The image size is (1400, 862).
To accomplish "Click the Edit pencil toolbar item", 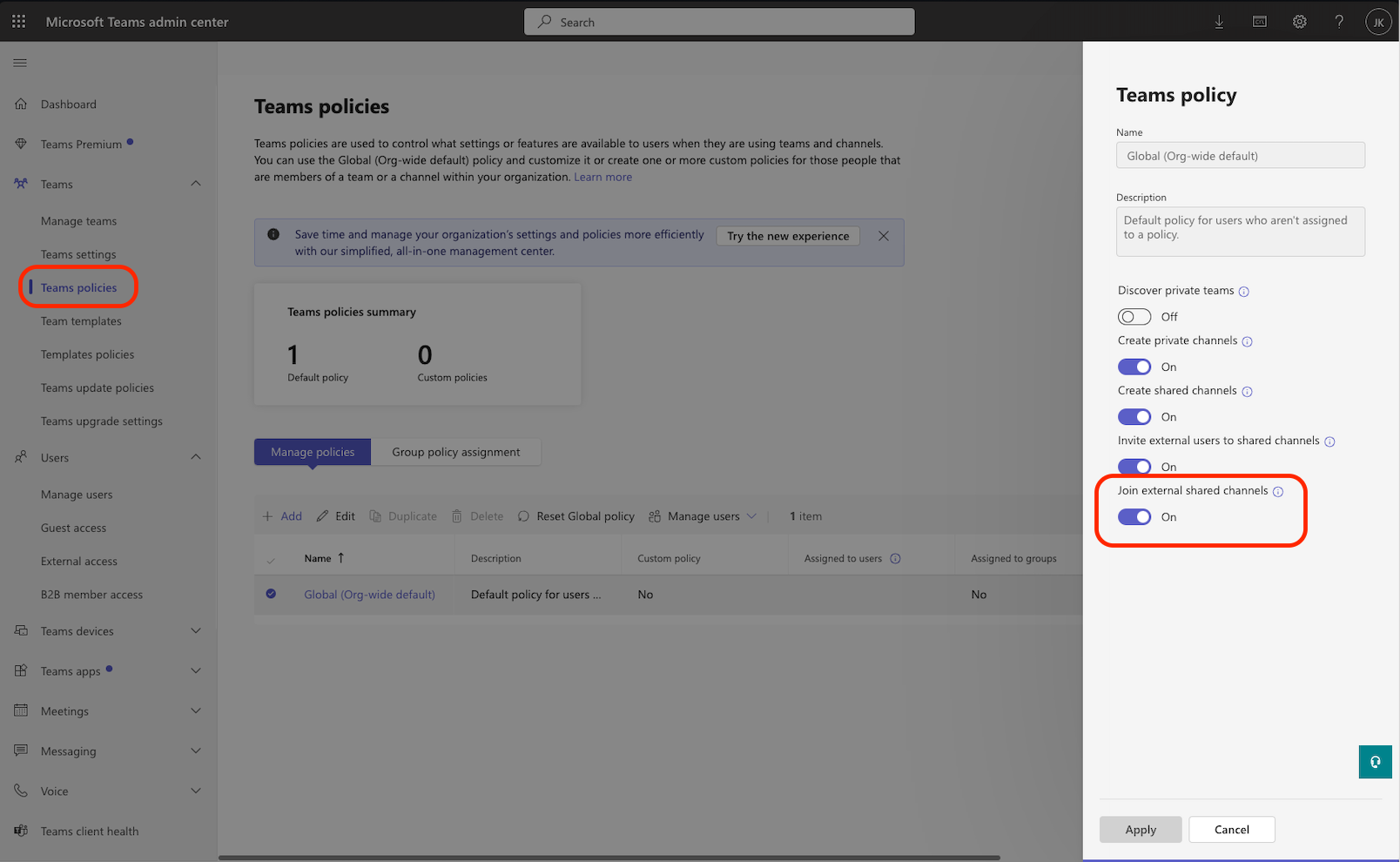I will 335,516.
